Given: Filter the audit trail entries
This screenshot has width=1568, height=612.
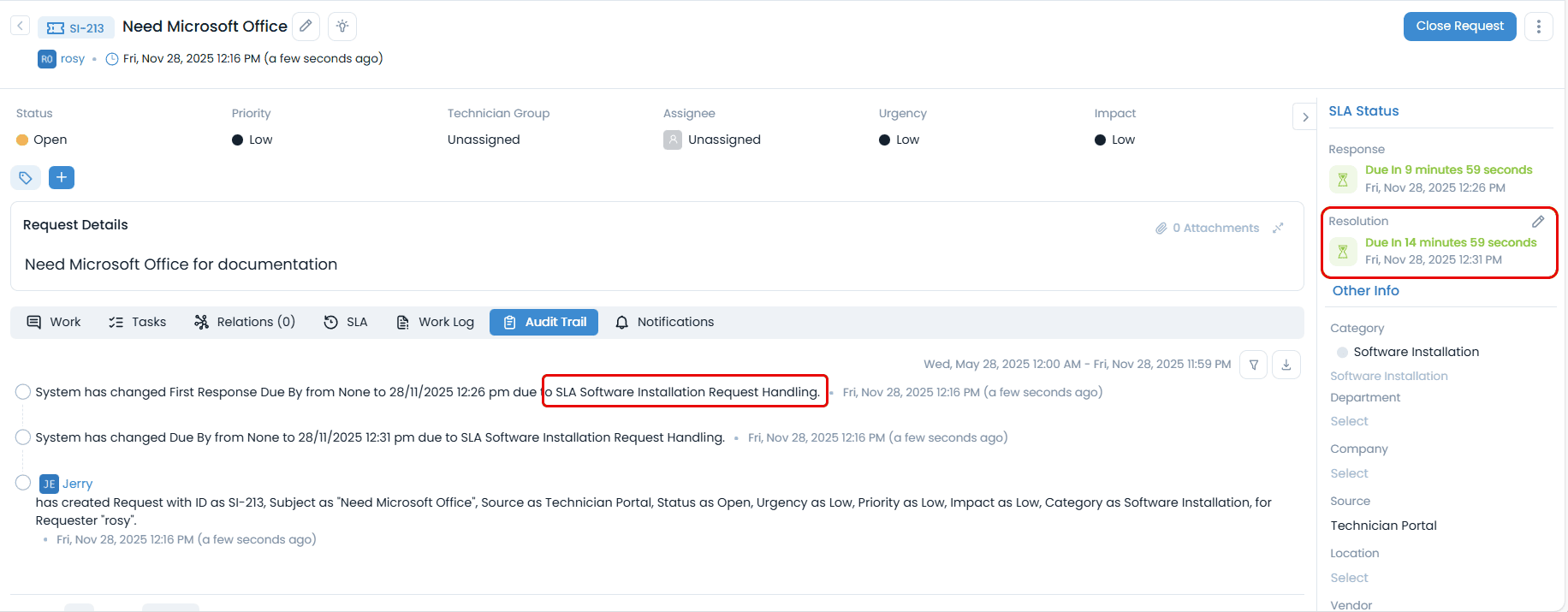Looking at the screenshot, I should pyautogui.click(x=1254, y=365).
